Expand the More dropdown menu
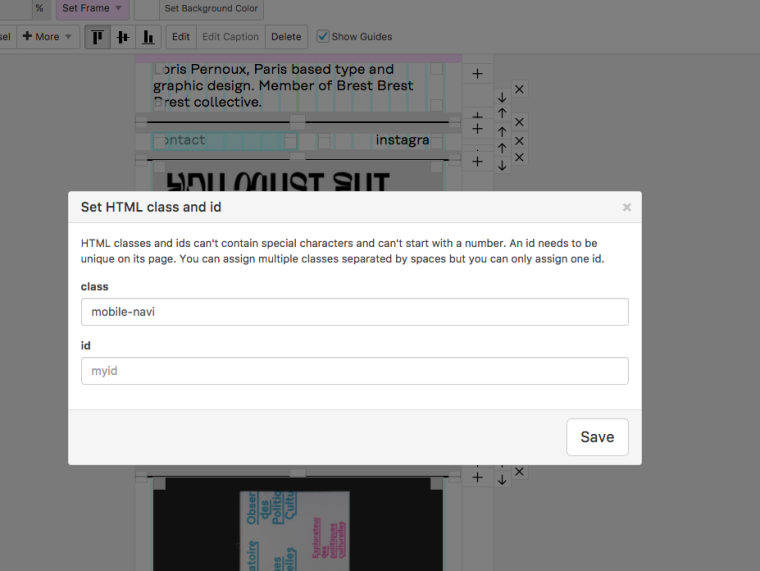This screenshot has height=571, width=760. coord(47,37)
